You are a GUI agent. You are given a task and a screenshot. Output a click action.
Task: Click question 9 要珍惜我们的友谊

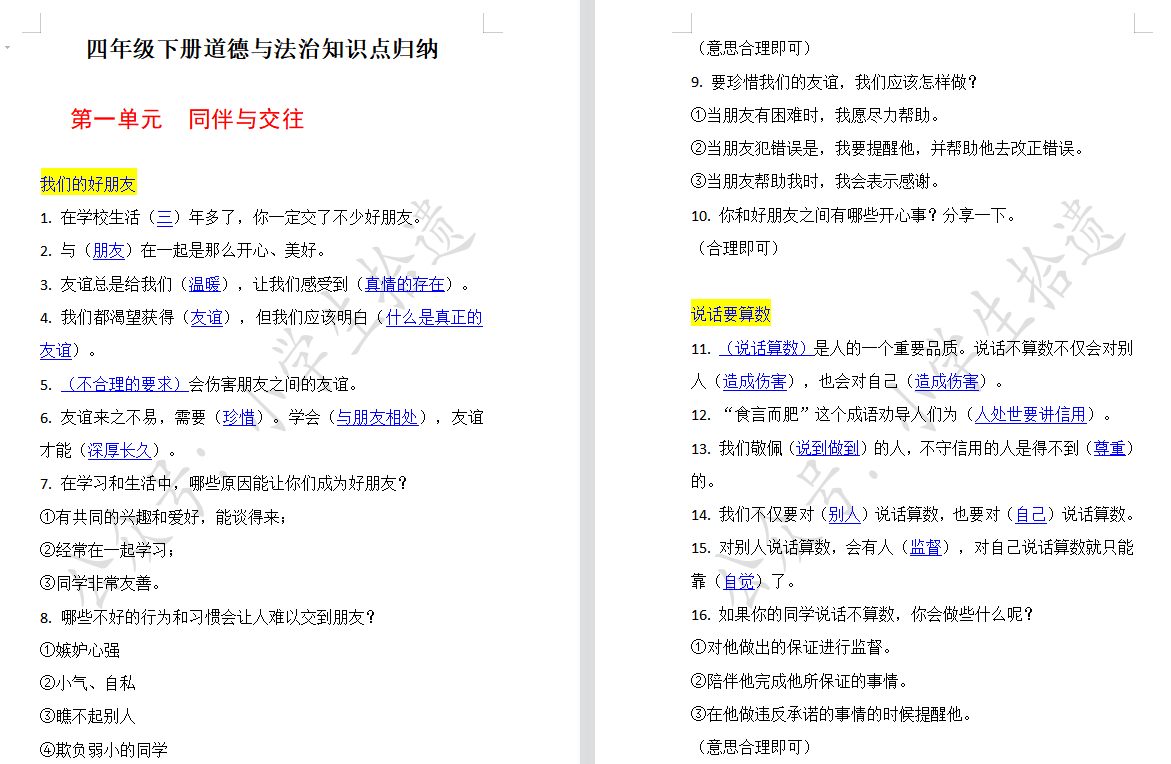834,82
